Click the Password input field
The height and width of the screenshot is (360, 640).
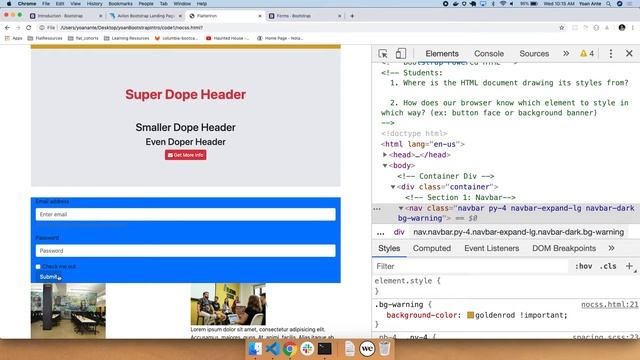185,251
